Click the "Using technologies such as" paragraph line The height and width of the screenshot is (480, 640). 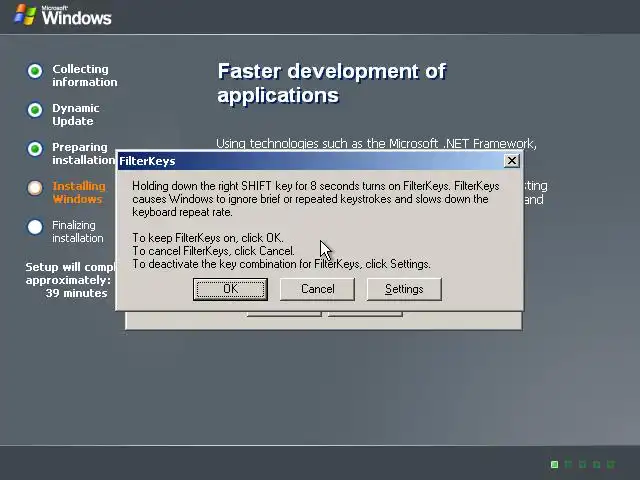coord(376,144)
